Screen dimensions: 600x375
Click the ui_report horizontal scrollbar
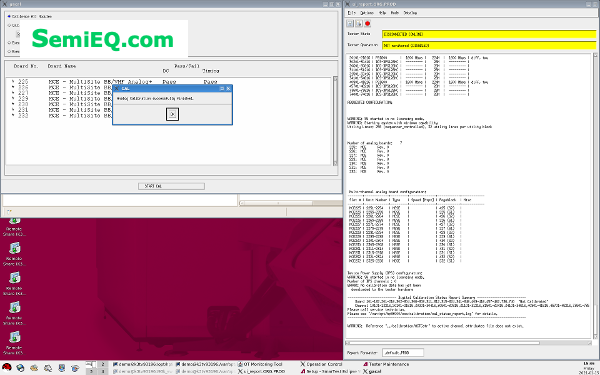point(469,343)
